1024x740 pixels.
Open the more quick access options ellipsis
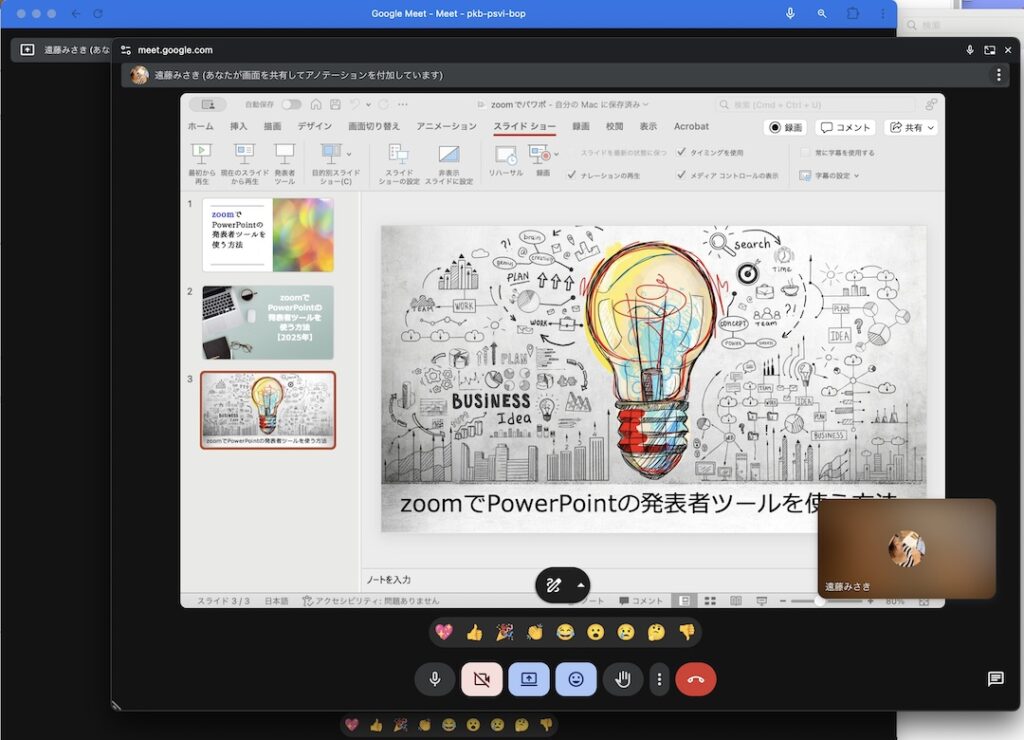click(x=402, y=105)
